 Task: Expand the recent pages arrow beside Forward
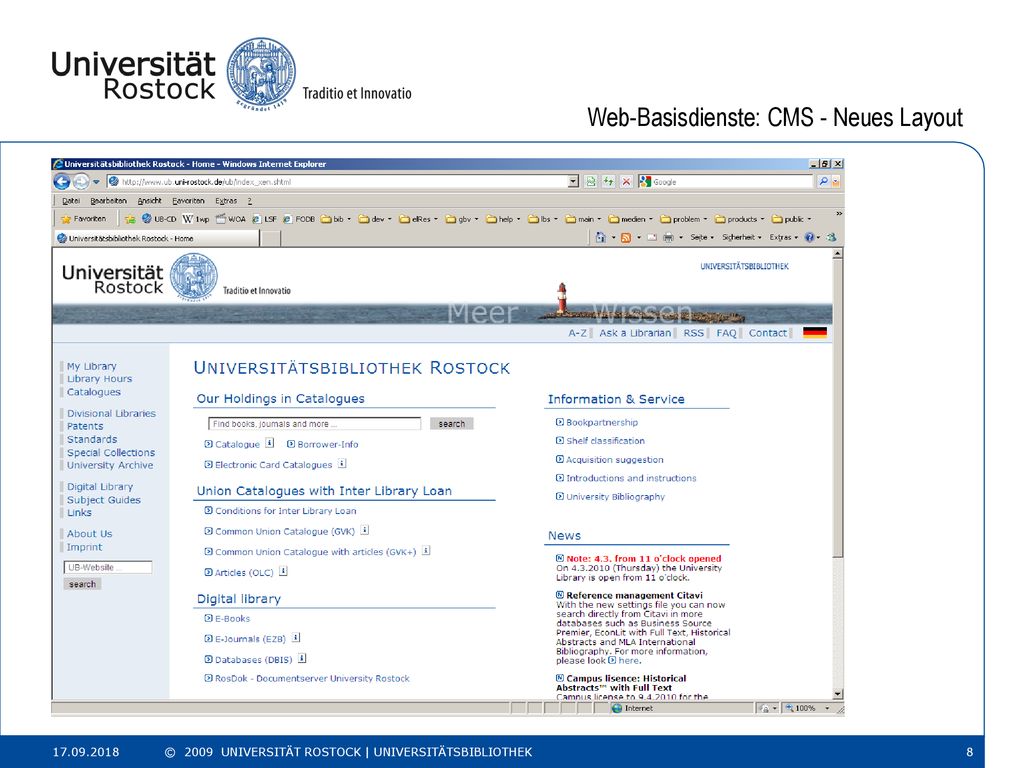[96, 182]
